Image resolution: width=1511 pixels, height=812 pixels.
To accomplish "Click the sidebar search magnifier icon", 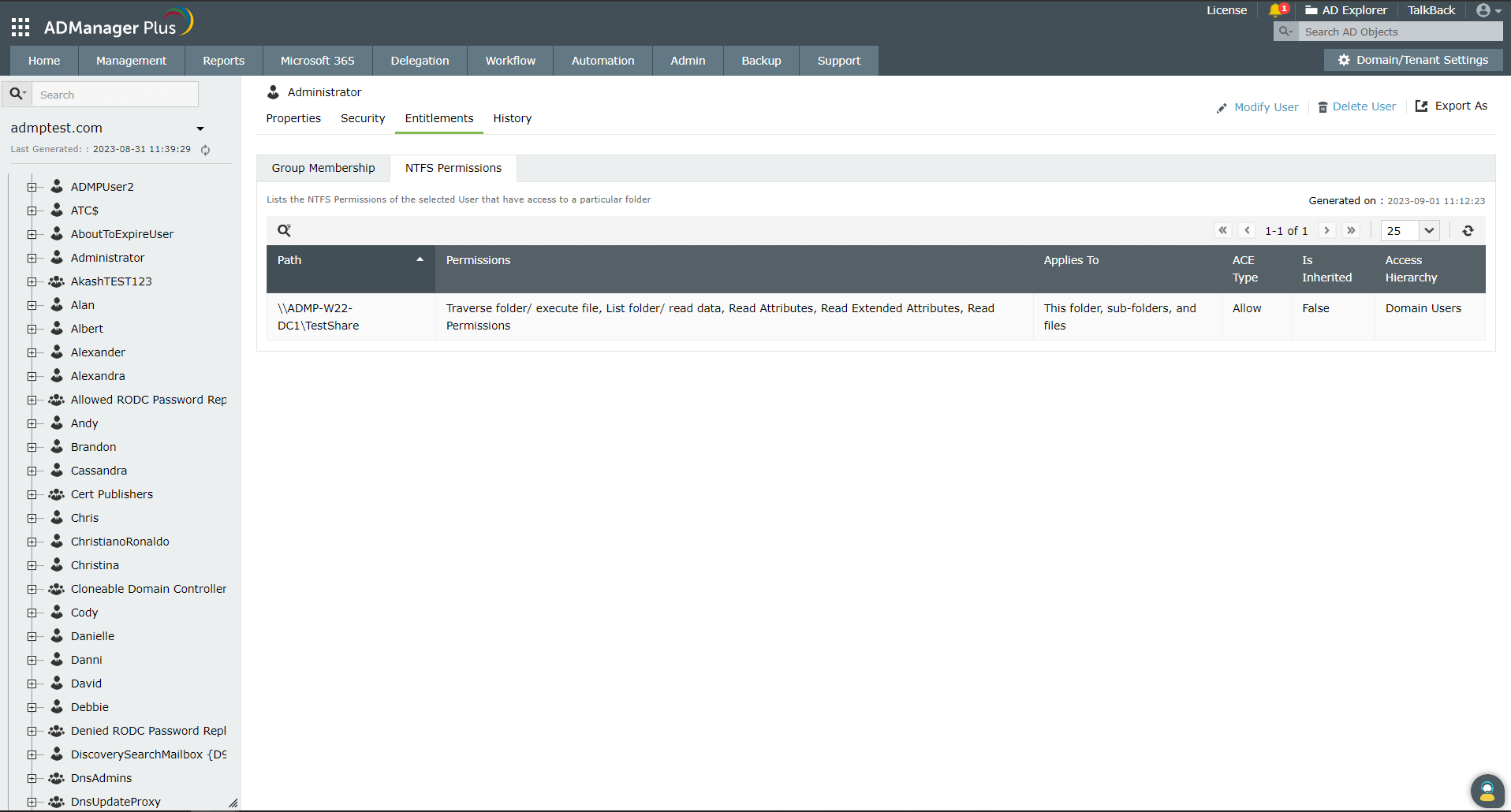I will 17,94.
